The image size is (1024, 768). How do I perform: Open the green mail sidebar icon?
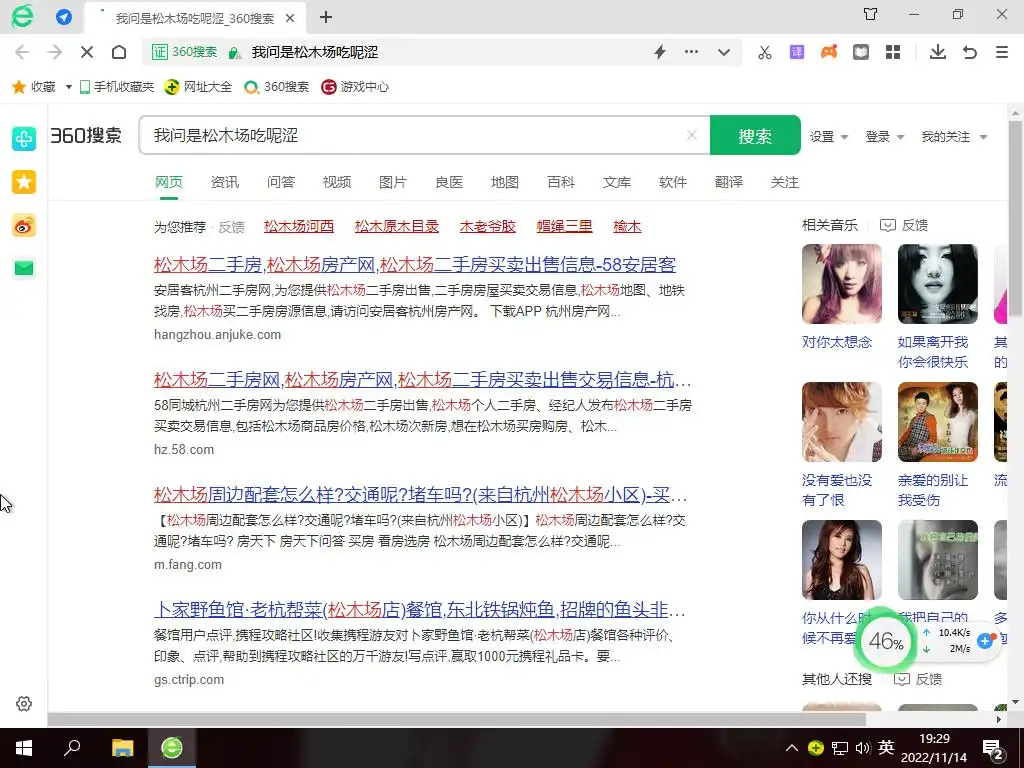tap(24, 268)
